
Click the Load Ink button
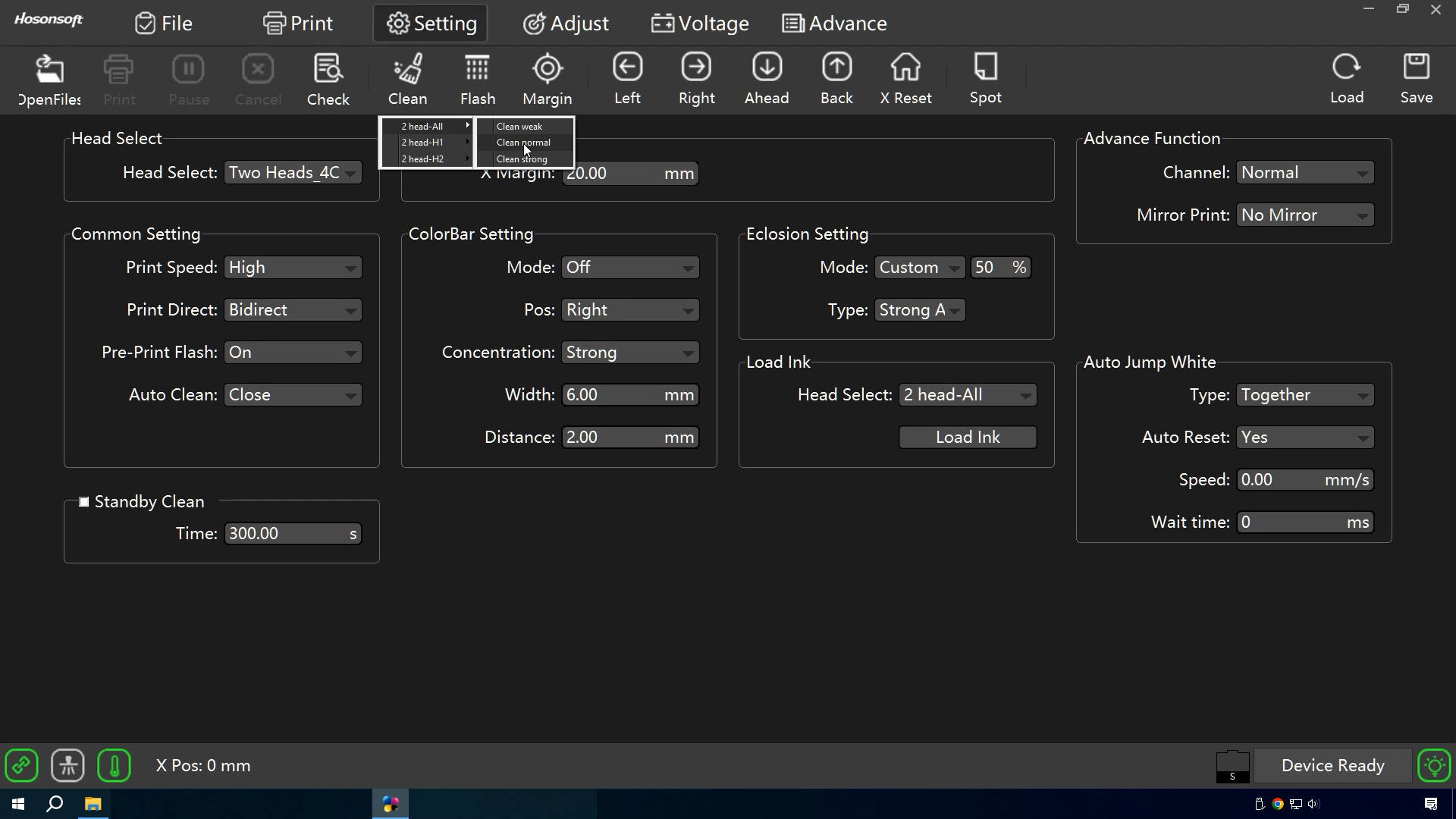click(968, 437)
